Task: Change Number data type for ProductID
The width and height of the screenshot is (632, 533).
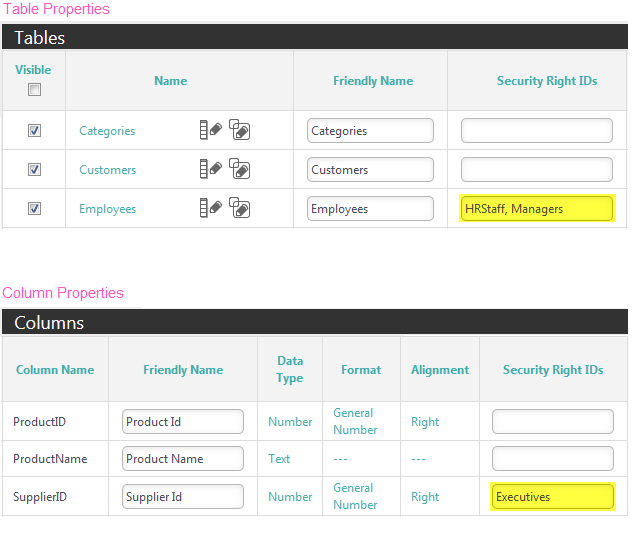Action: [290, 422]
